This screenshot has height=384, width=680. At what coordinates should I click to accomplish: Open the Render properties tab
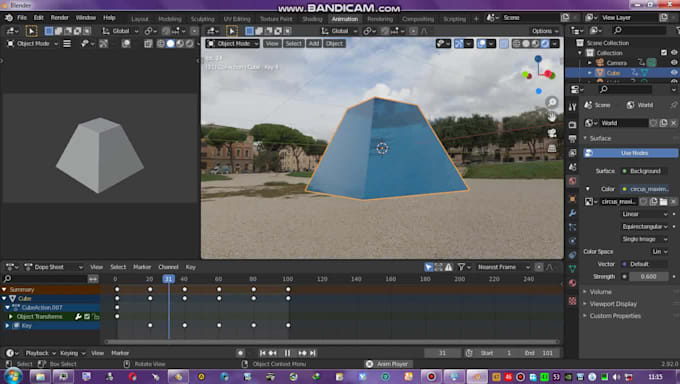click(x=572, y=125)
